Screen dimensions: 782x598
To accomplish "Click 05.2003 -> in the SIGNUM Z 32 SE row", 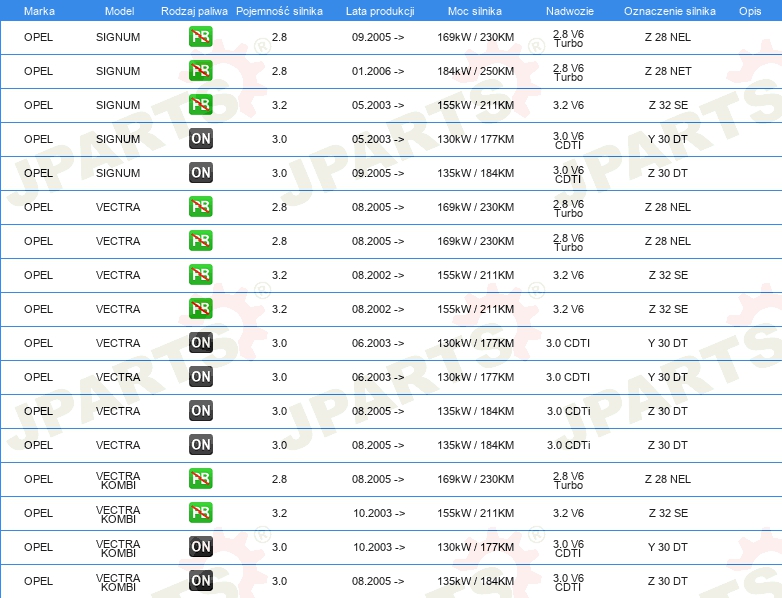I will 378,105.
